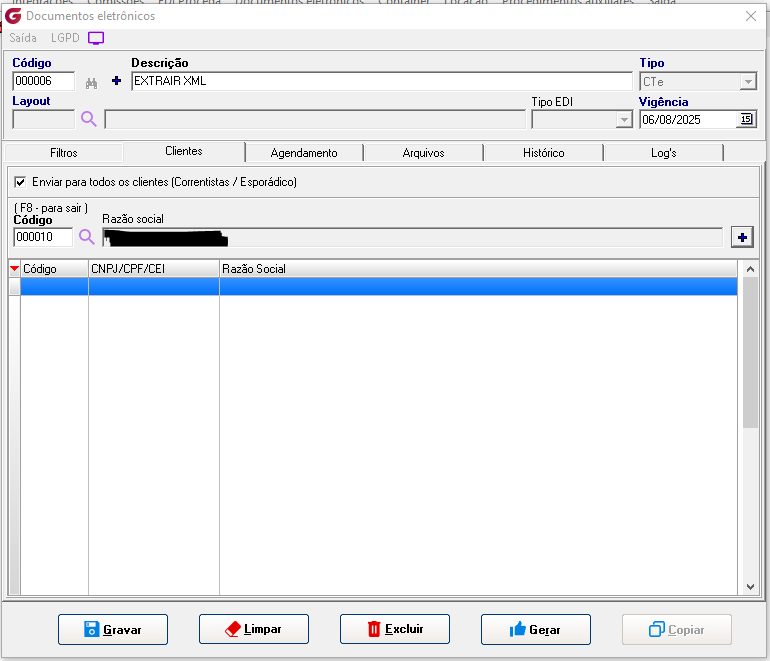Open the Arquivos tab
This screenshot has height=661, width=770.
click(x=423, y=153)
